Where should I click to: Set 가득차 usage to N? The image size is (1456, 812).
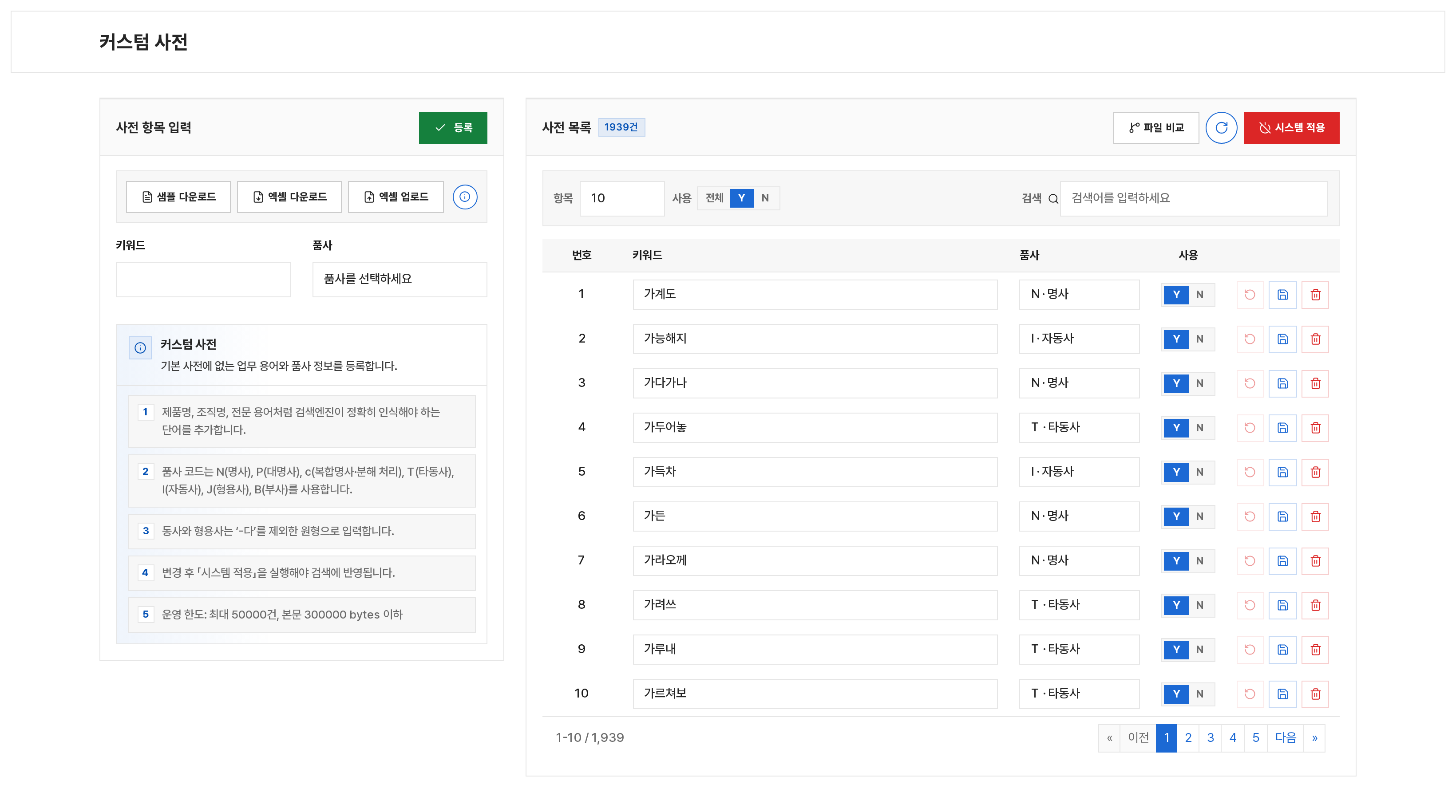1199,473
